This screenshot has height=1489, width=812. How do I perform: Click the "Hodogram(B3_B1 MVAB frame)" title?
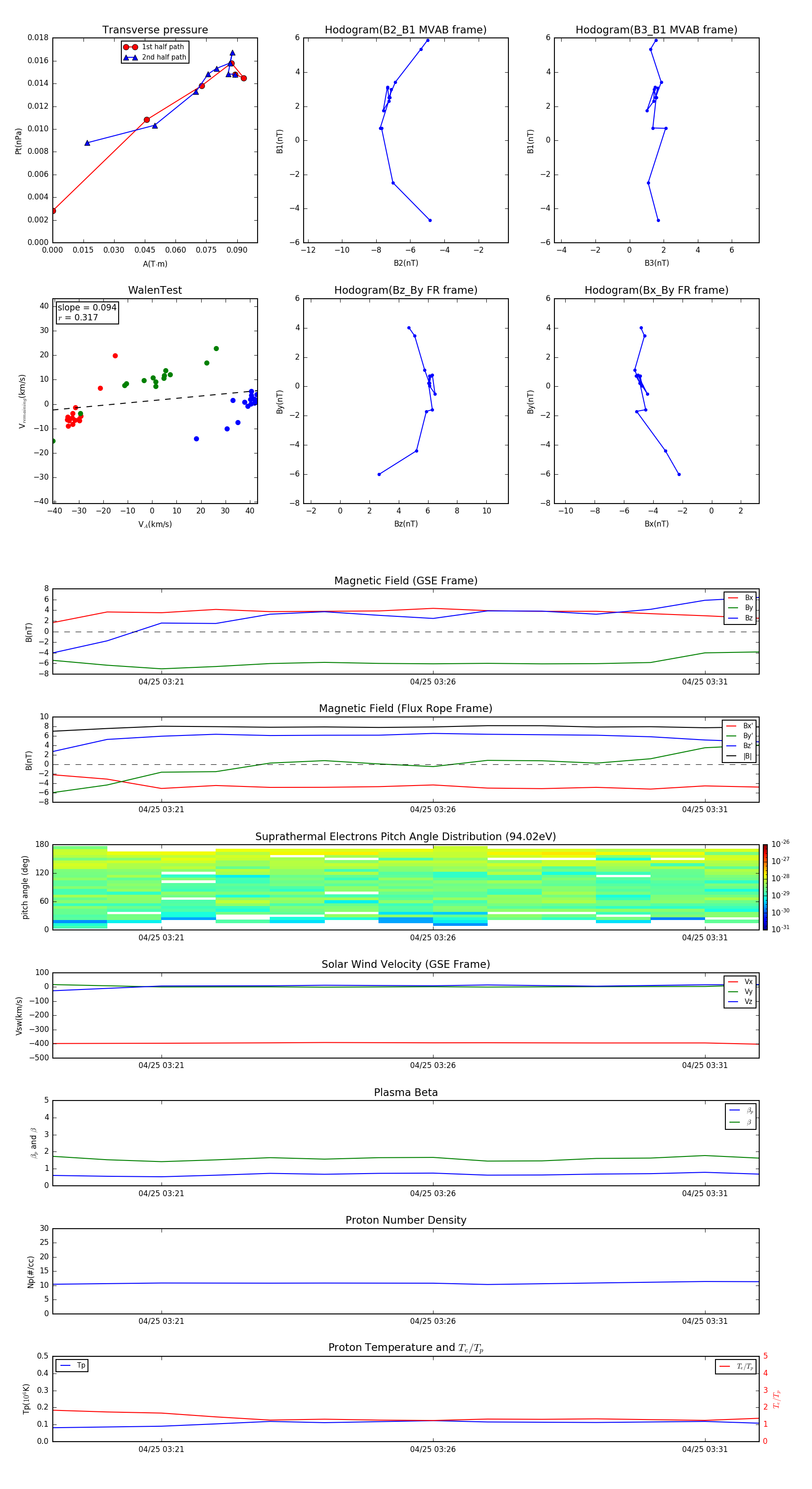point(656,30)
